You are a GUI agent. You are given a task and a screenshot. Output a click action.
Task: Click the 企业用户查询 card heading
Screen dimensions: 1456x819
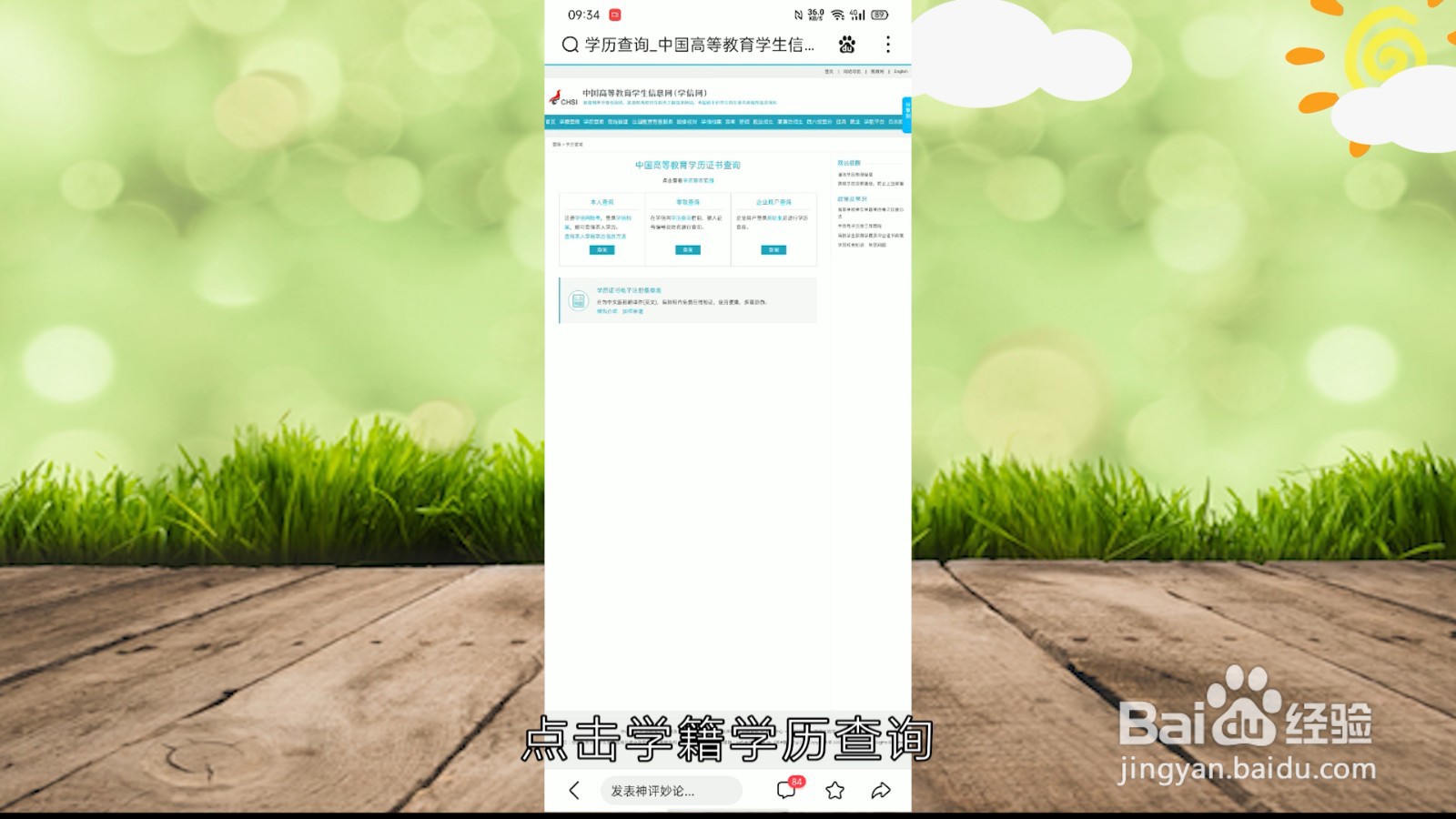[773, 202]
